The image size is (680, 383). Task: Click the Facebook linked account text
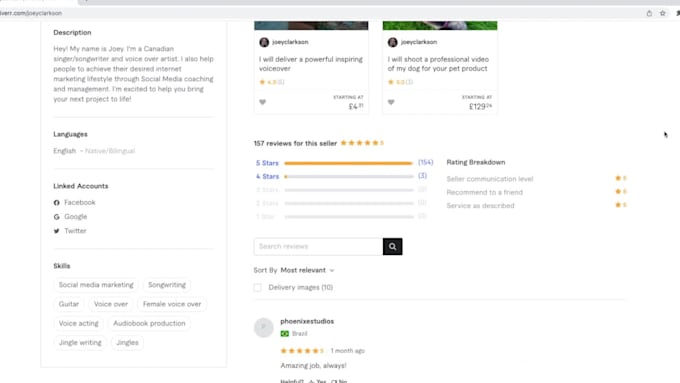click(x=80, y=203)
